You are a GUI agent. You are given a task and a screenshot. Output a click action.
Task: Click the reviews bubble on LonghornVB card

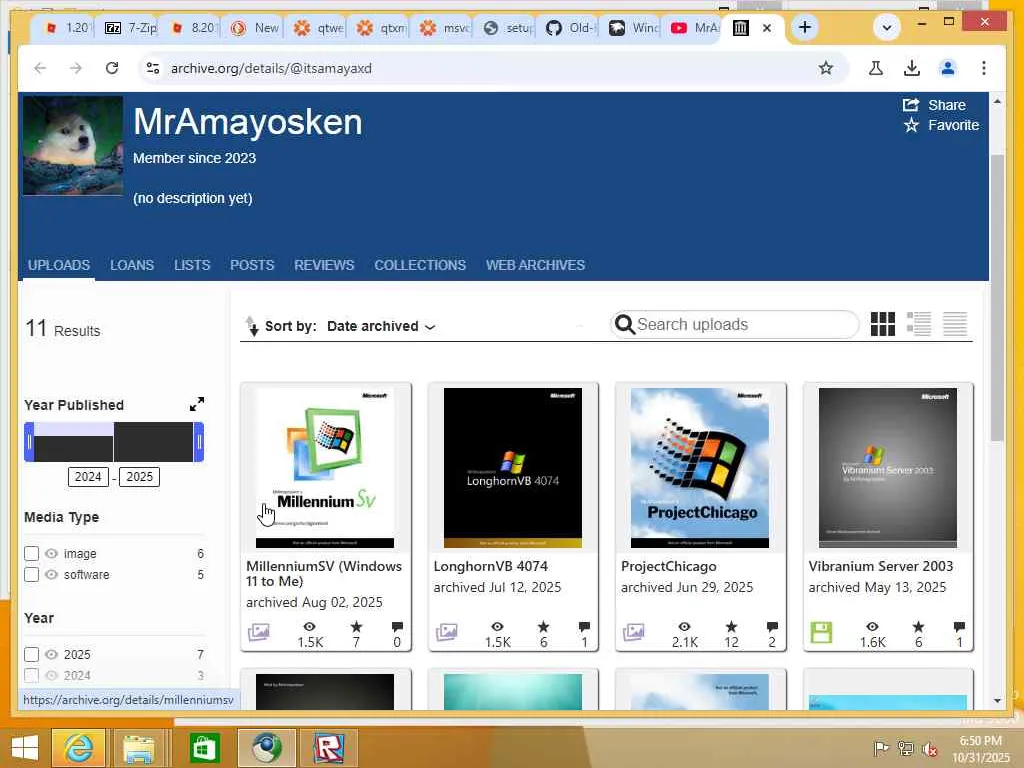tap(584, 627)
